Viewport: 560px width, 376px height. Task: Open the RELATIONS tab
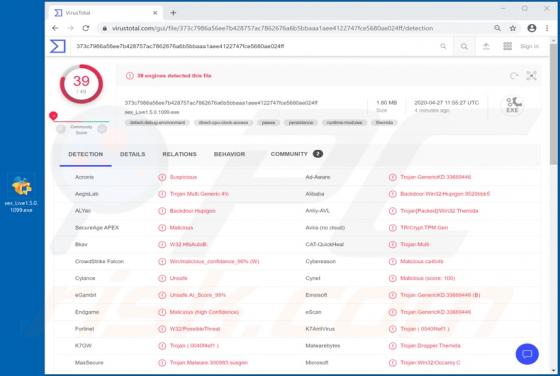coord(180,154)
